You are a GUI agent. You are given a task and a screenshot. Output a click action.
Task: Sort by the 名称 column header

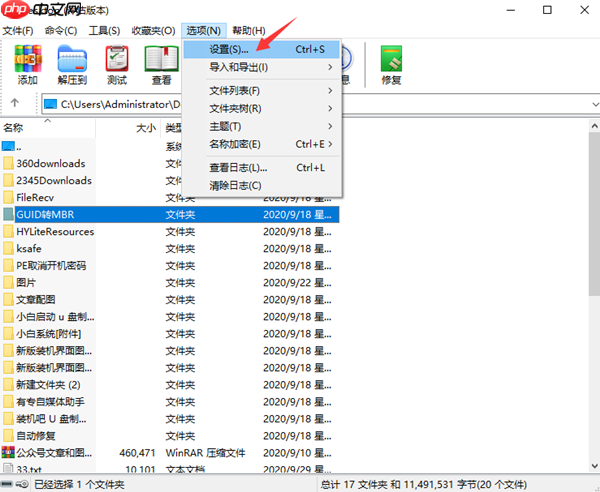[x=48, y=128]
